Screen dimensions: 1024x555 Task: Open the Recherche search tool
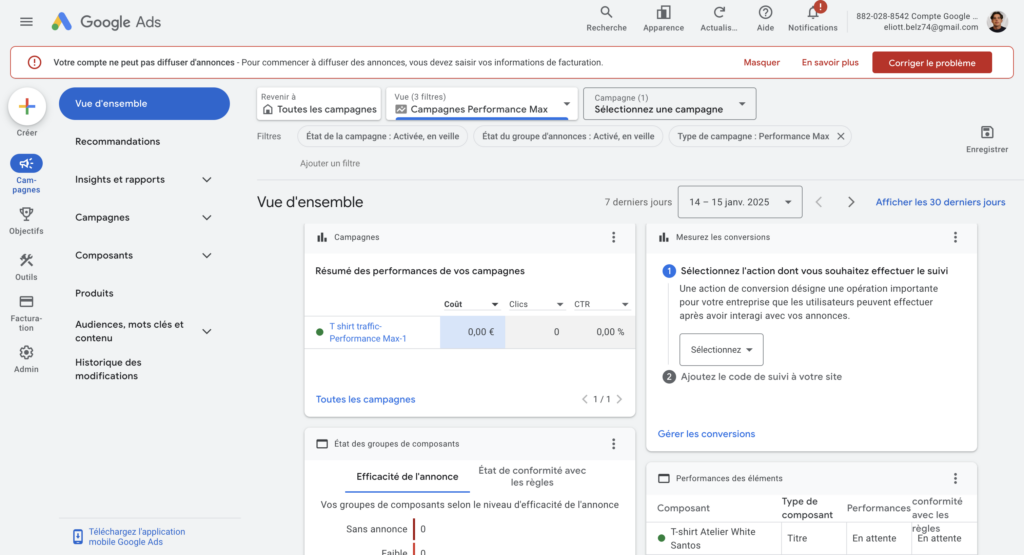click(606, 18)
